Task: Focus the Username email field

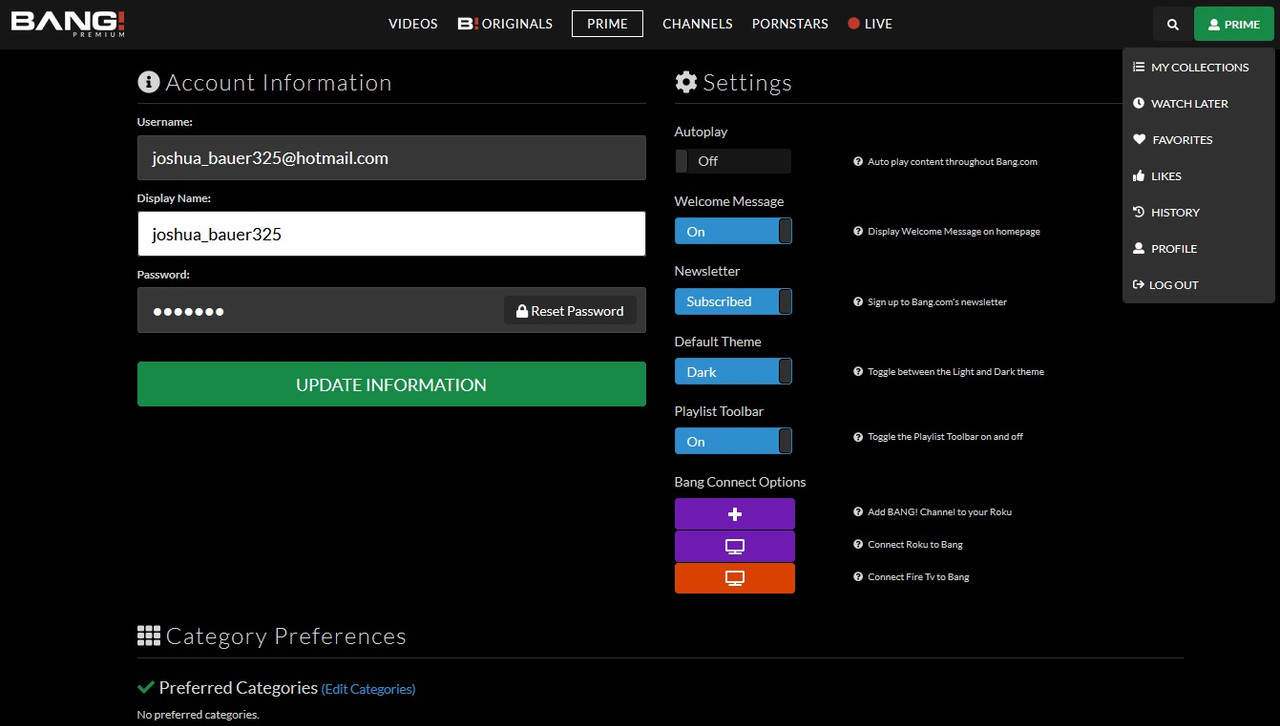Action: (x=391, y=158)
